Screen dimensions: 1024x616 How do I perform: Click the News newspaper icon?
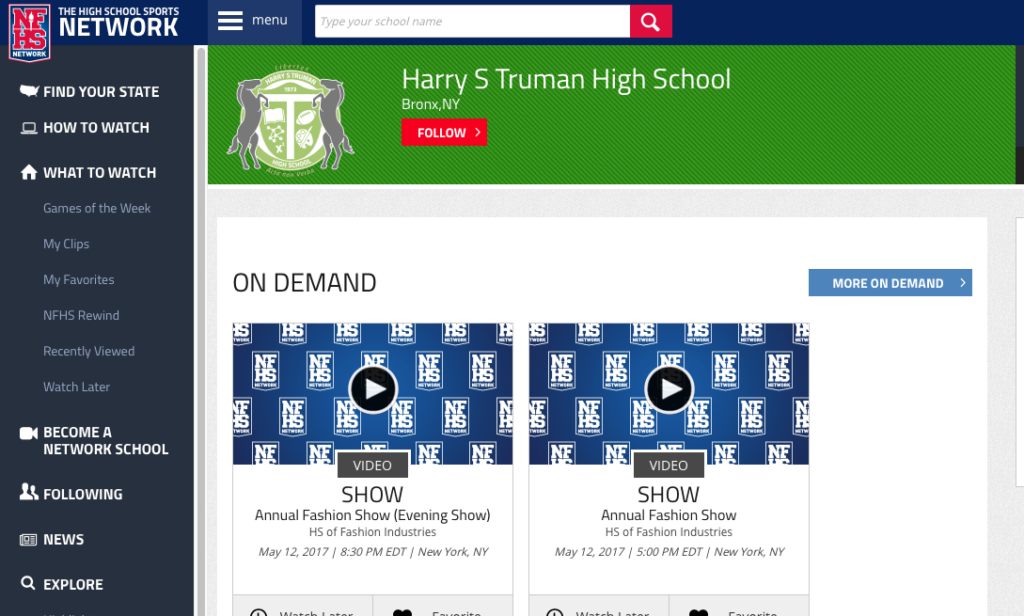click(28, 540)
